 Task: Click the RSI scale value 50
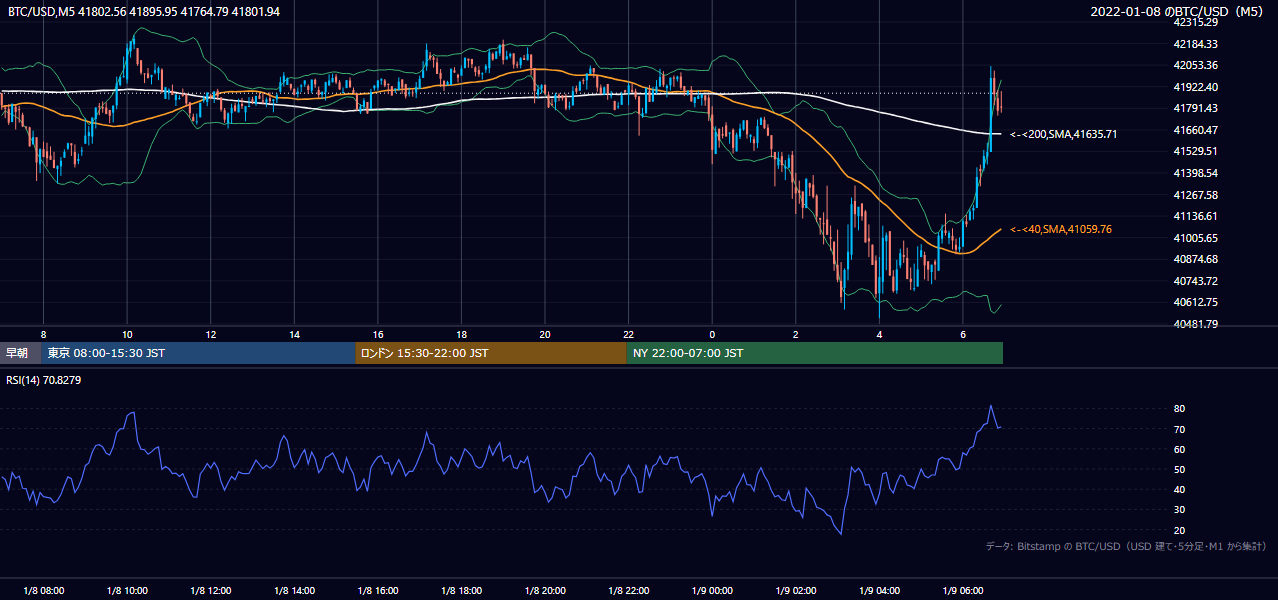pyautogui.click(x=1180, y=469)
